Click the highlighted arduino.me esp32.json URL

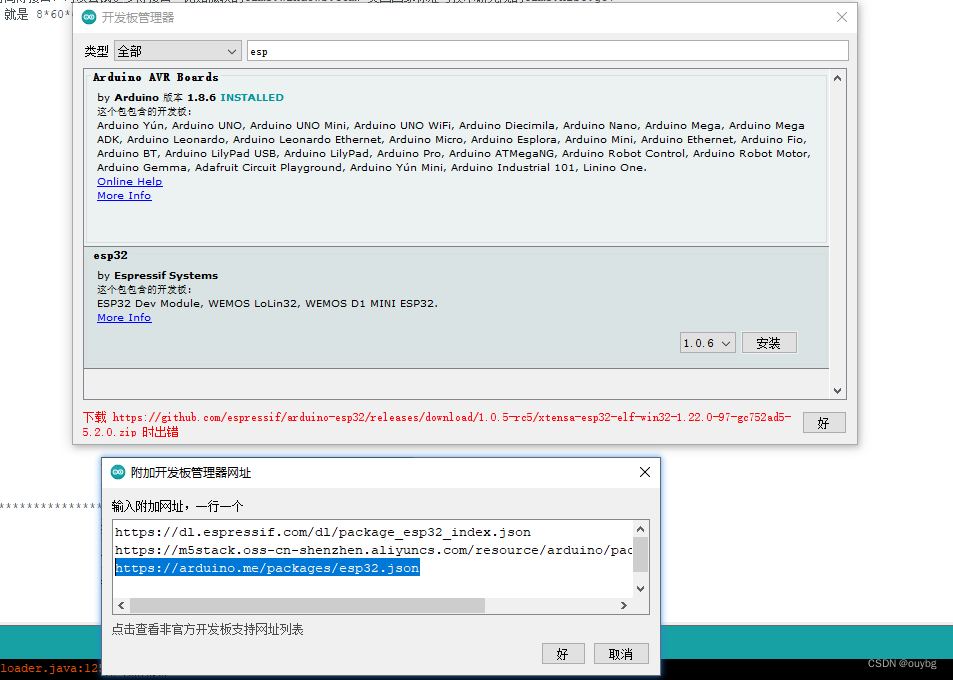click(267, 568)
